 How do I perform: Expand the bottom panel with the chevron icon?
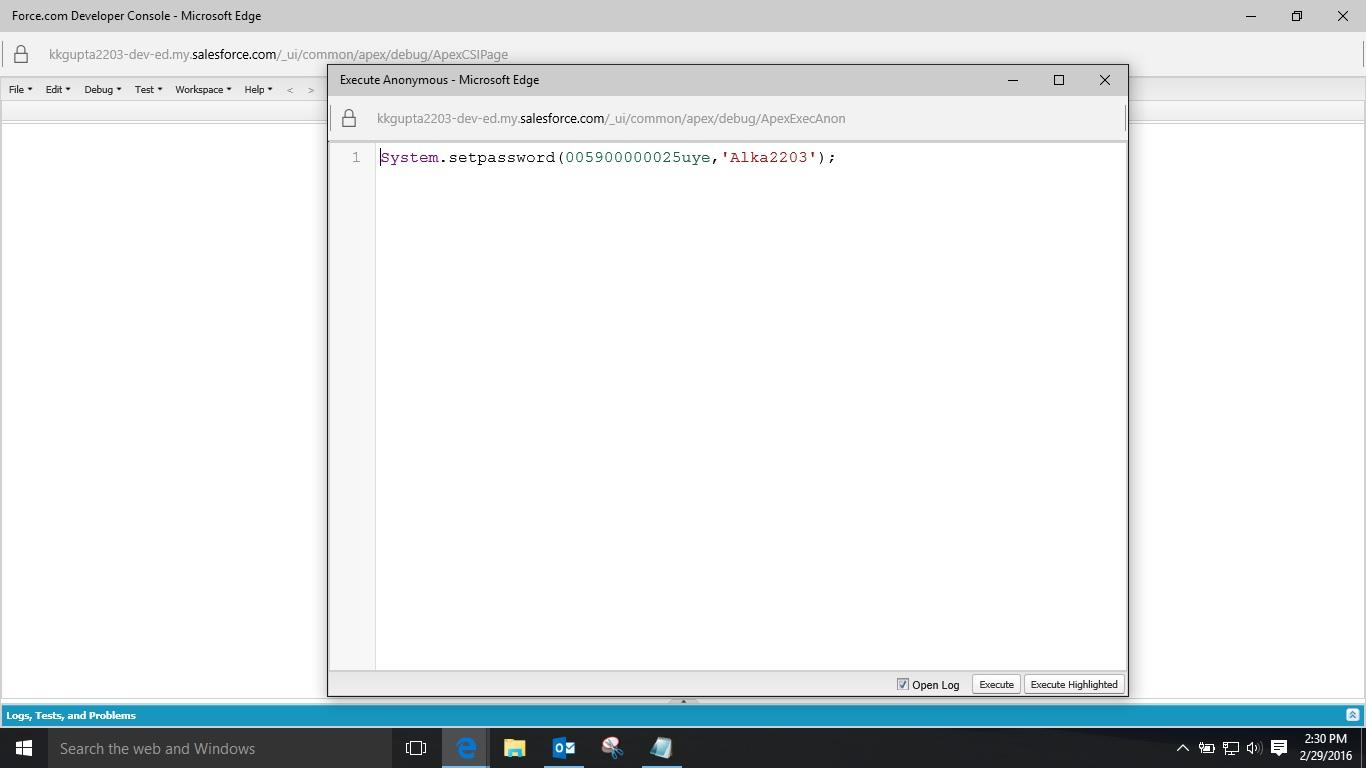click(x=1353, y=715)
